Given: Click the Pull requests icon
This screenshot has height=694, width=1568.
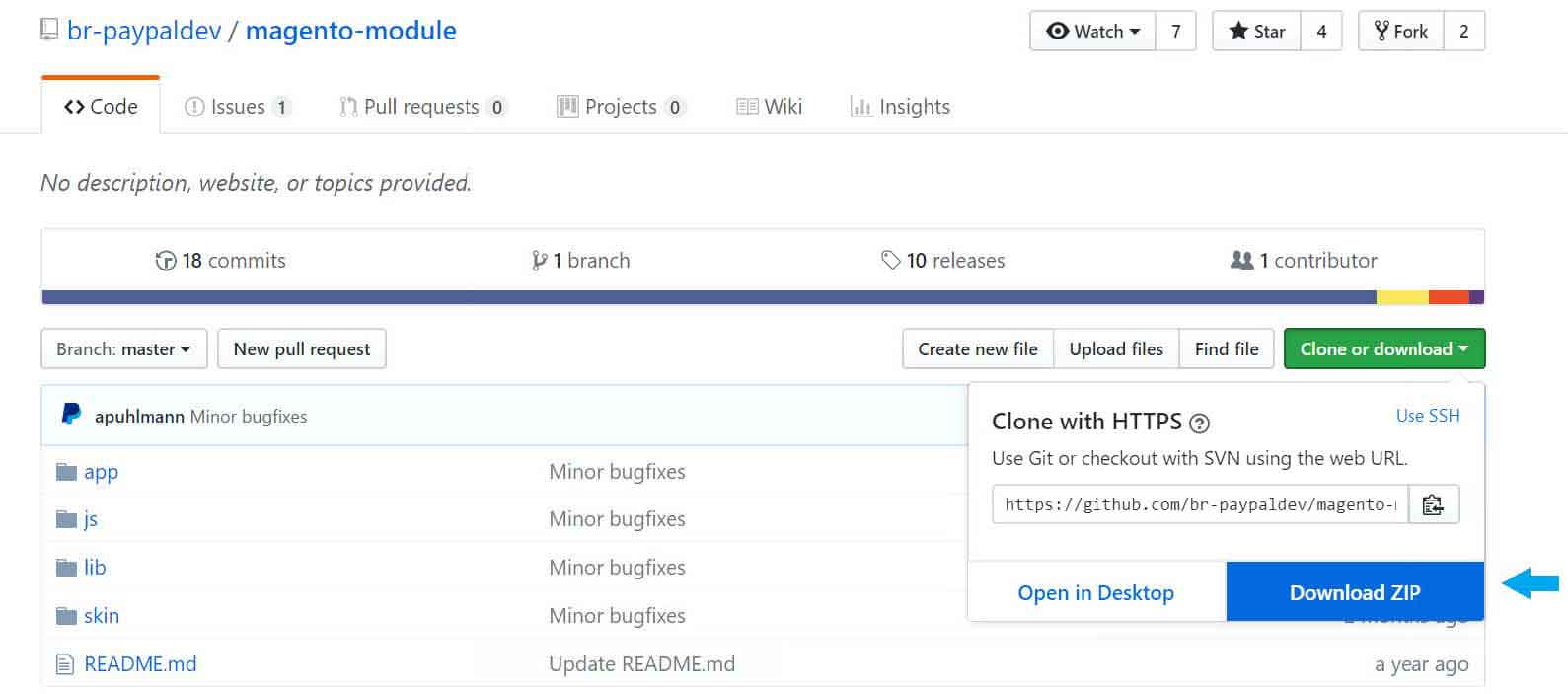Looking at the screenshot, I should click(x=348, y=107).
